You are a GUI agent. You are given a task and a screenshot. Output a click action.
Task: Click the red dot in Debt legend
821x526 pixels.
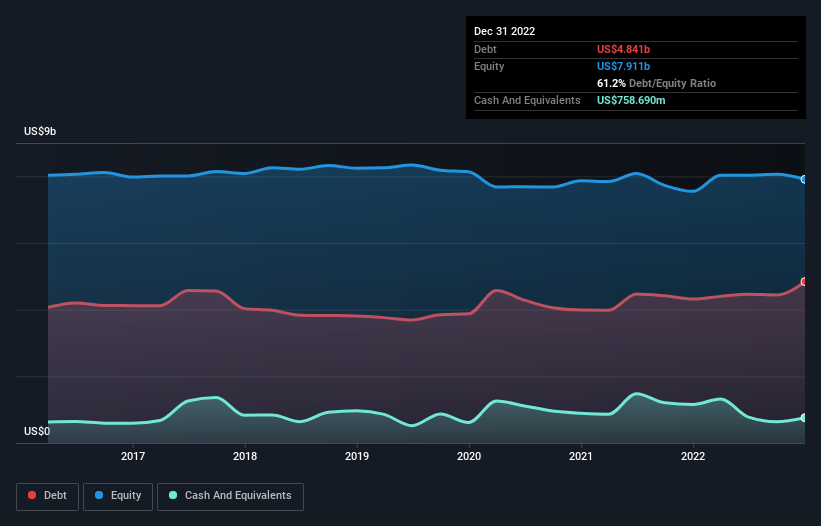click(32, 495)
